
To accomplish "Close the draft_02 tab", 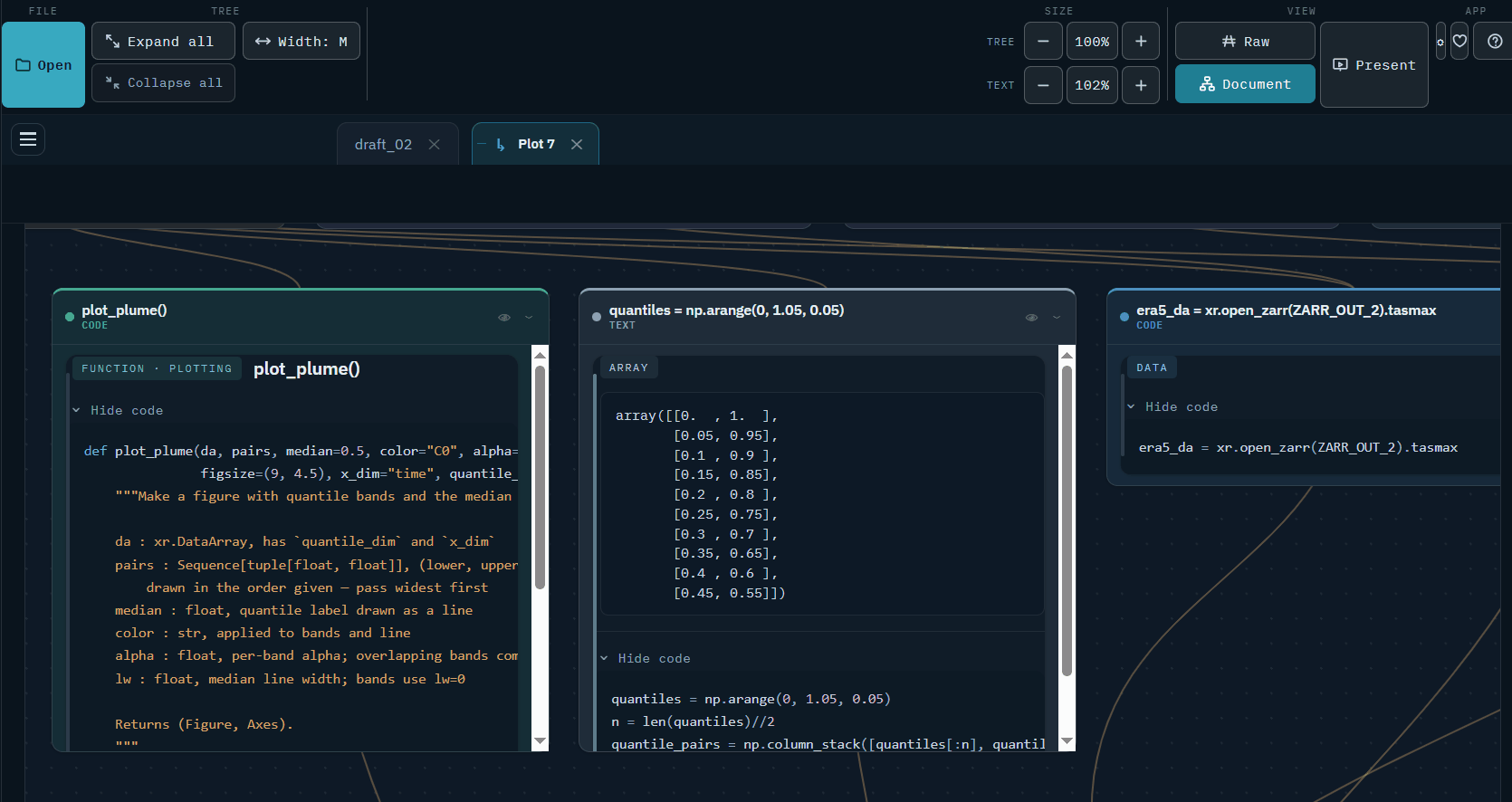I will click(x=435, y=145).
